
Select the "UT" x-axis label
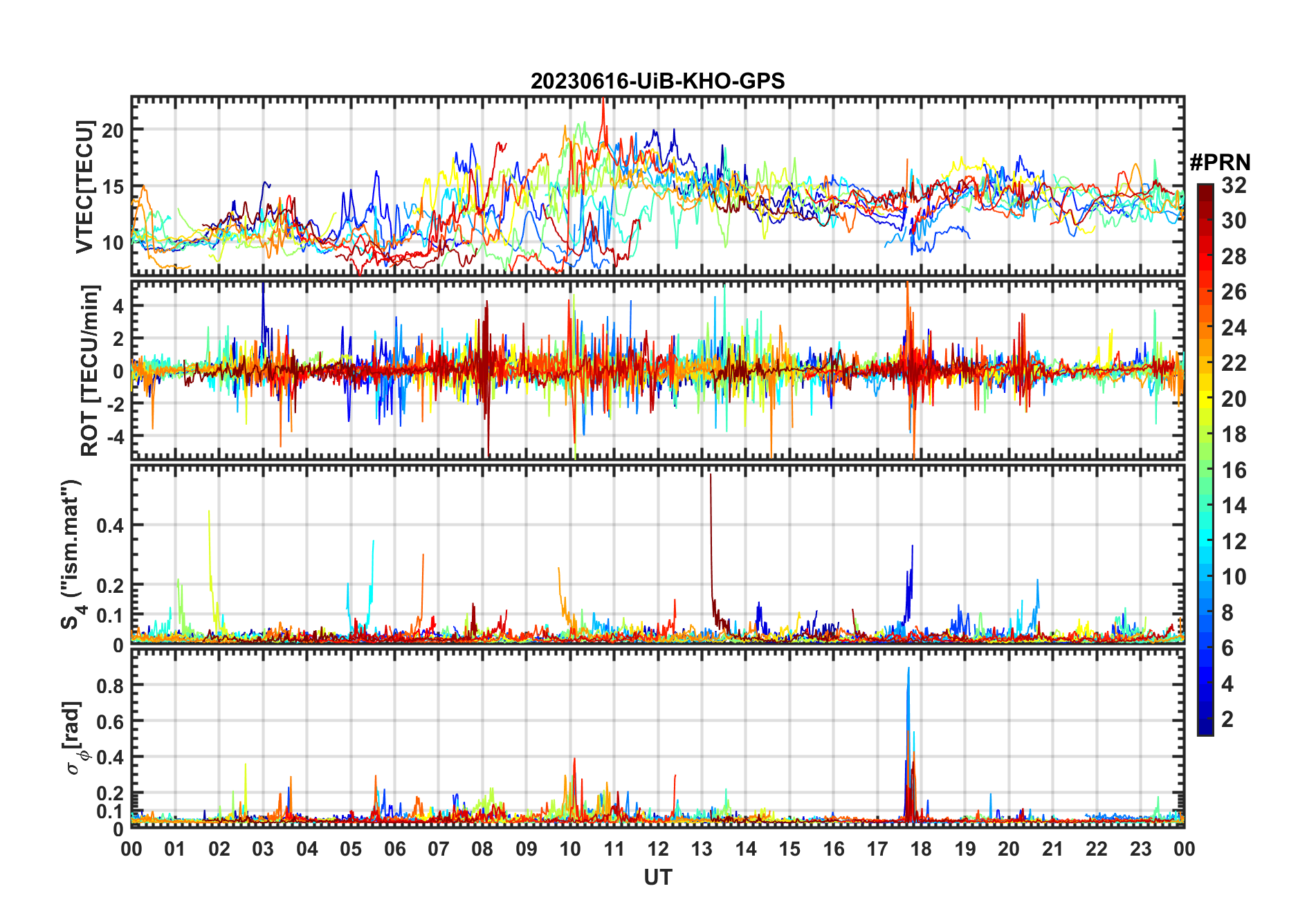pos(657,877)
